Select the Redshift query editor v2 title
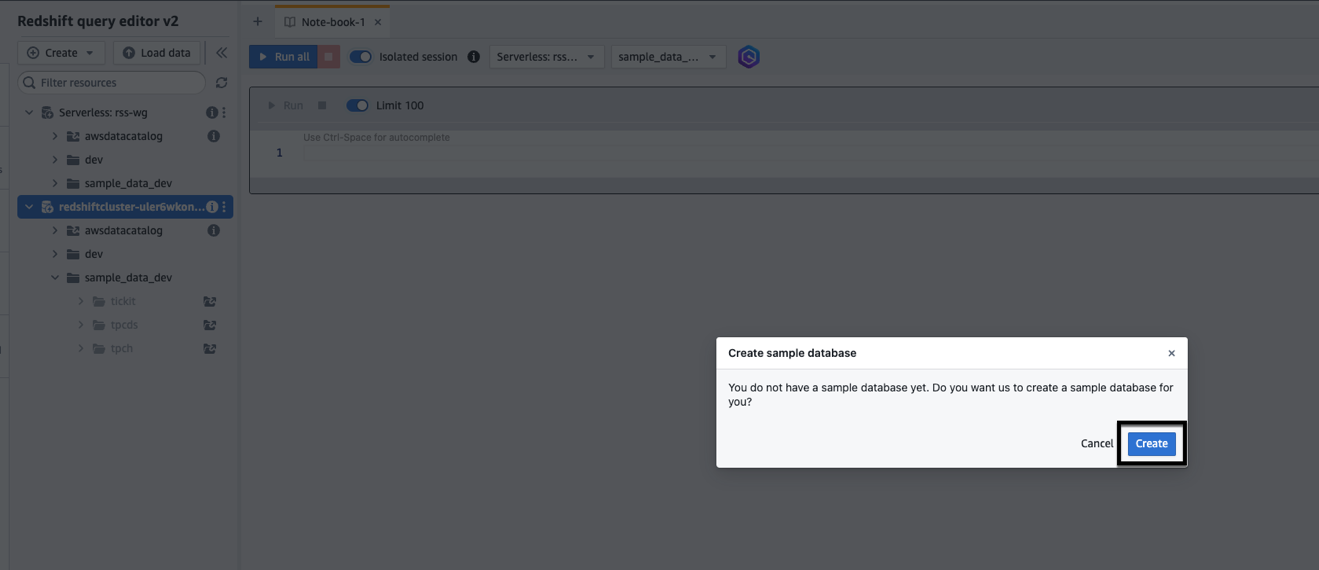 98,21
